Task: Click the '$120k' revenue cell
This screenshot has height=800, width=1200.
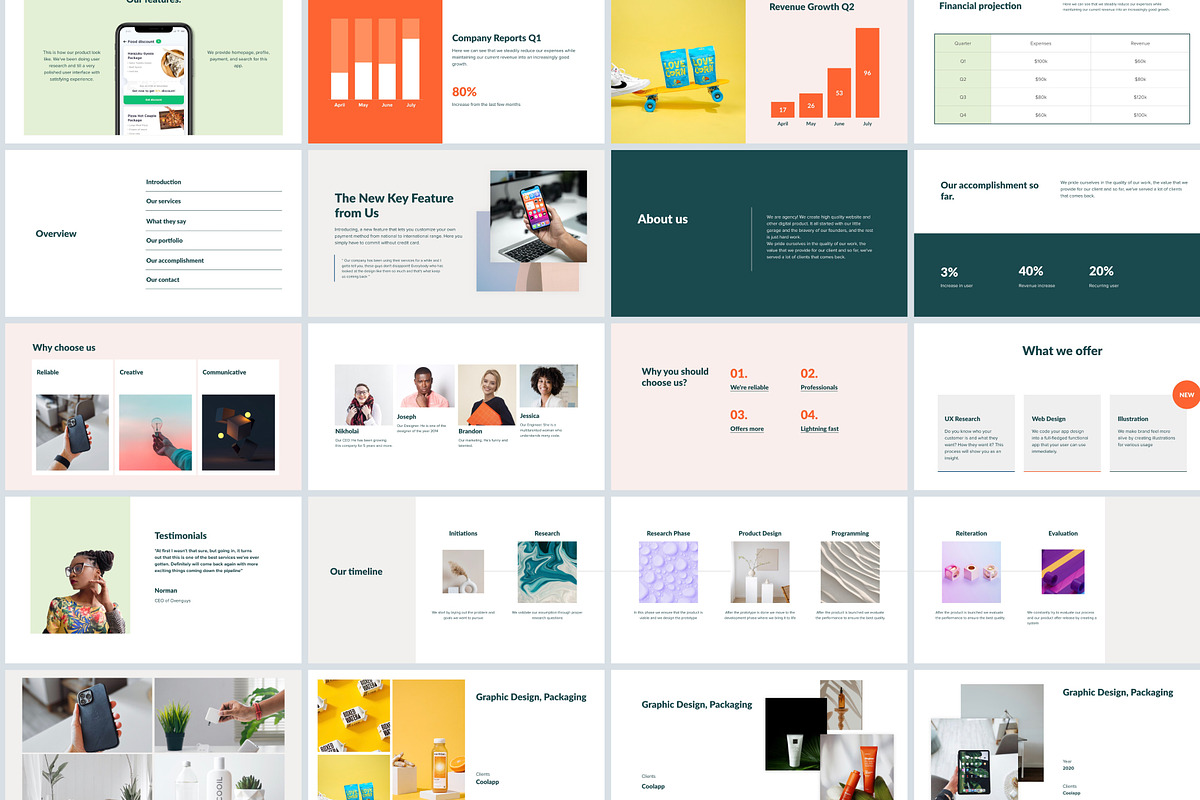Action: (x=1140, y=97)
